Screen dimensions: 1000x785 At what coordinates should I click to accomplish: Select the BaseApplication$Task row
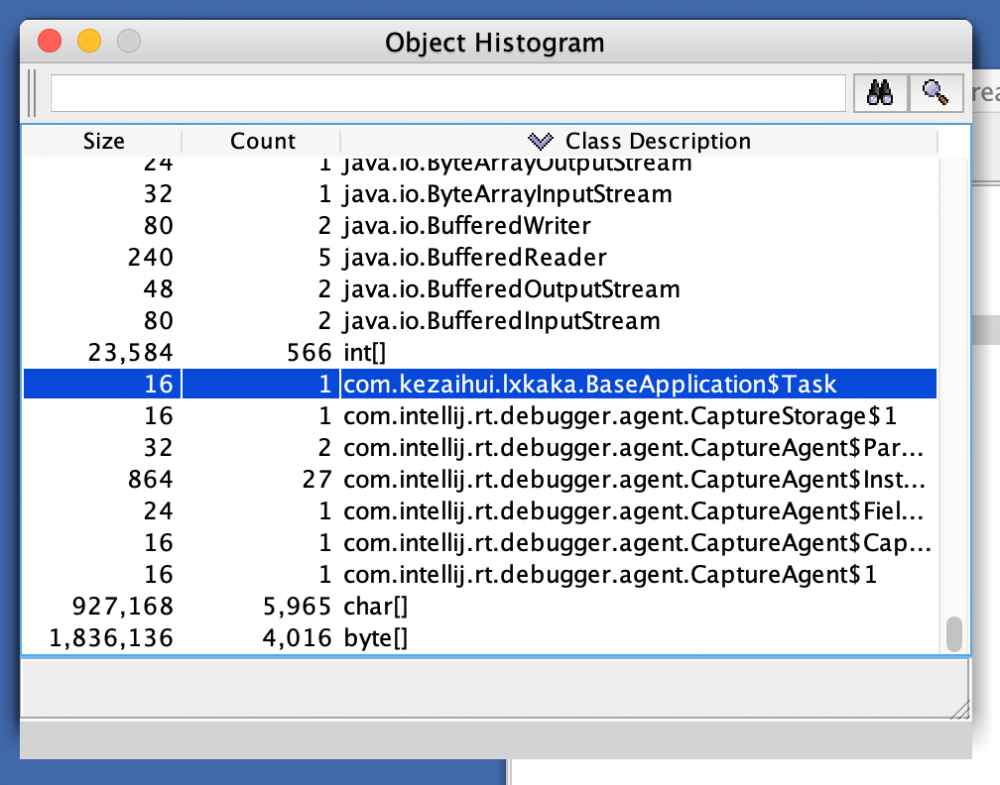[480, 384]
